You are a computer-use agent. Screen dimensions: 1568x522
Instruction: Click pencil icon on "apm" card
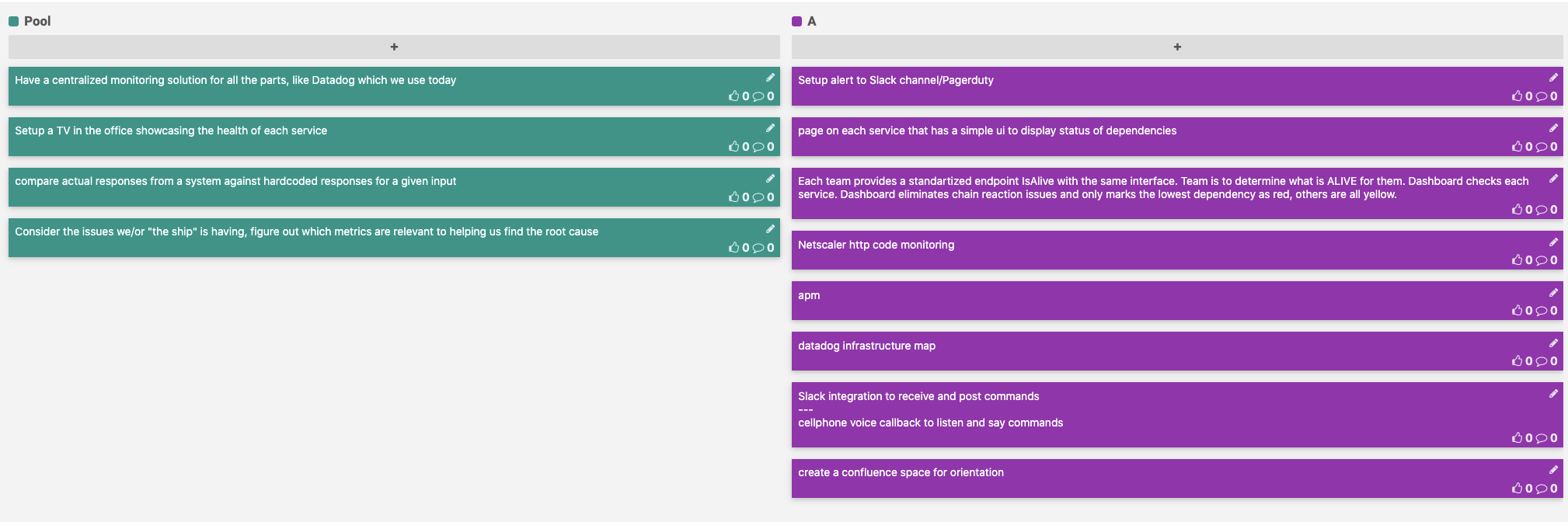point(1553,293)
